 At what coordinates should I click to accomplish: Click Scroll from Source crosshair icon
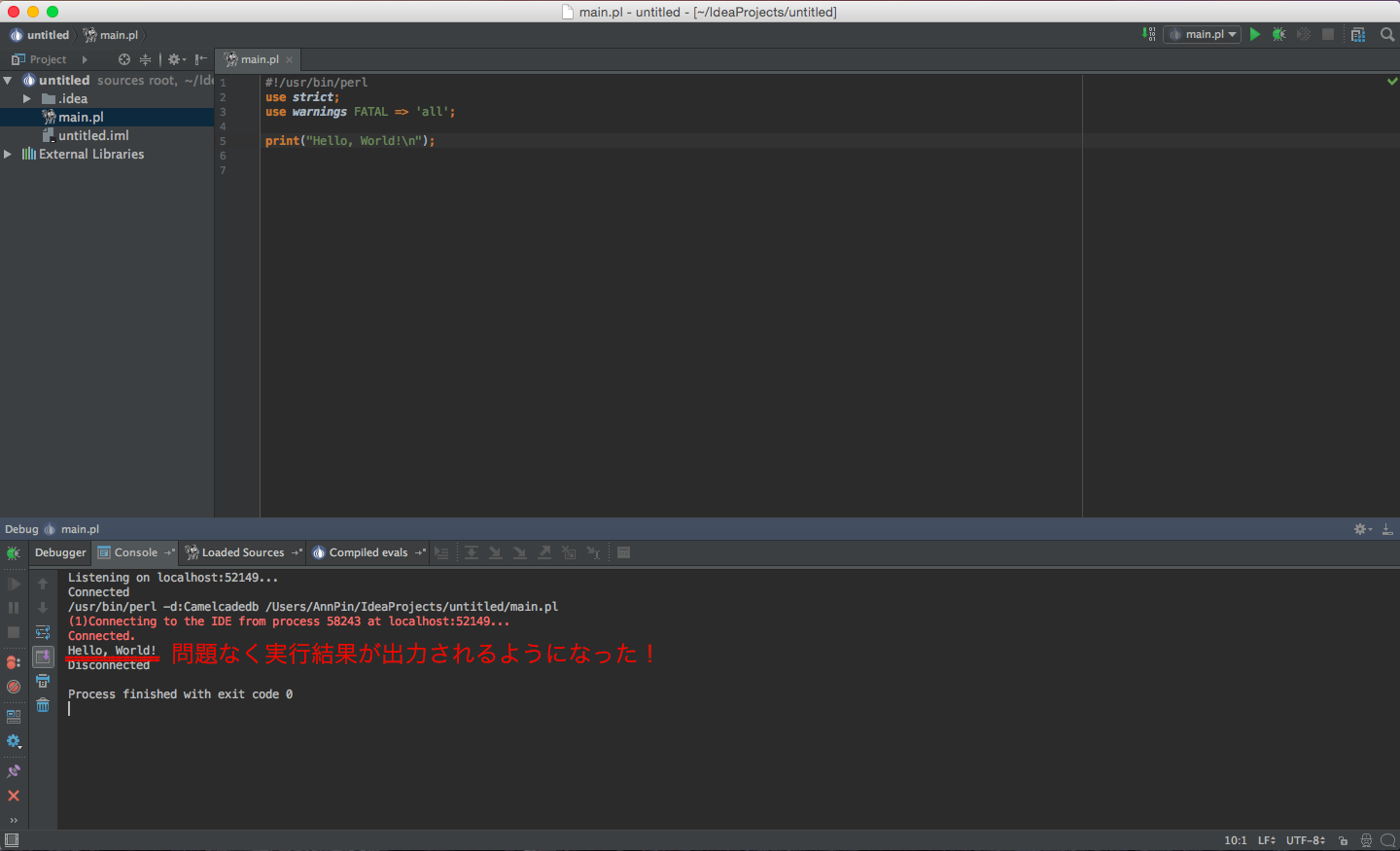[124, 59]
